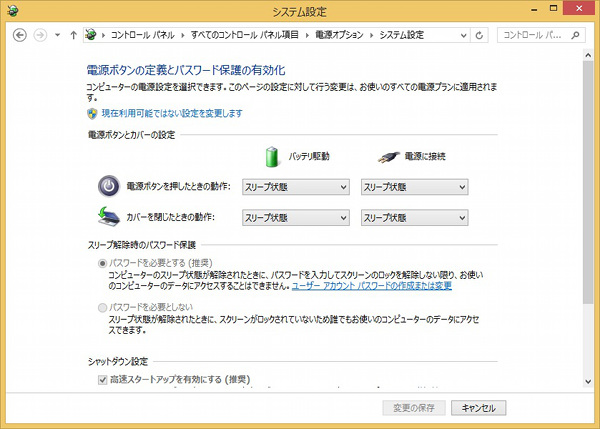Click the laptop lid close icon
This screenshot has height=429, width=600.
[x=108, y=217]
